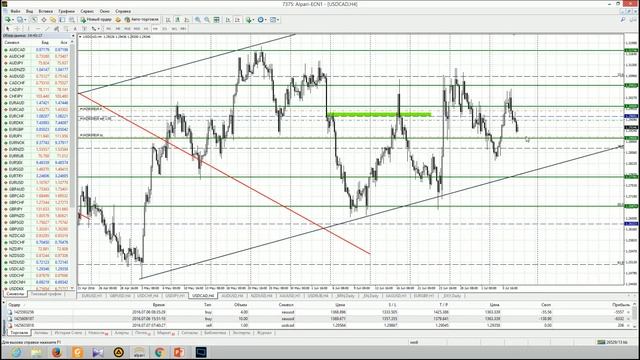This screenshot has height=360, width=640.
Task: Open Indicators list dropdown arrow
Action: coord(253,20)
